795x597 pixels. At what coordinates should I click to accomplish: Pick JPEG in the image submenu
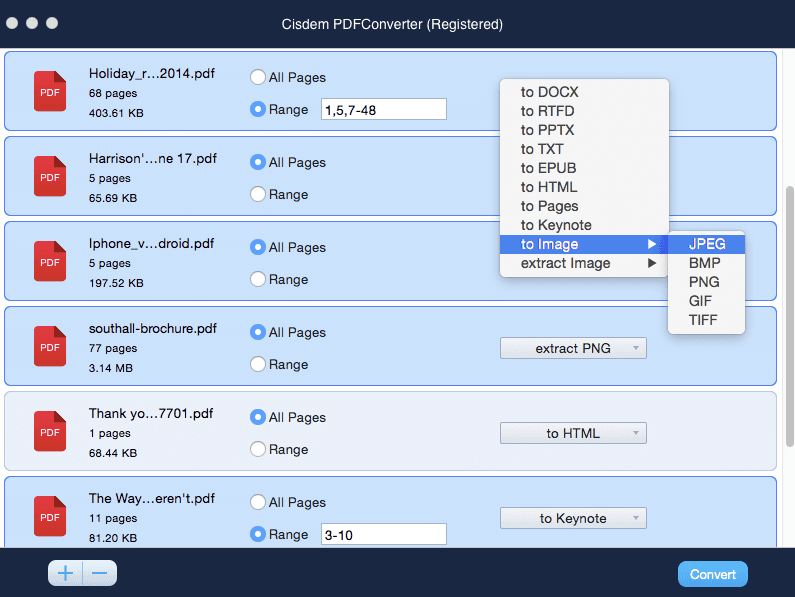click(x=706, y=244)
